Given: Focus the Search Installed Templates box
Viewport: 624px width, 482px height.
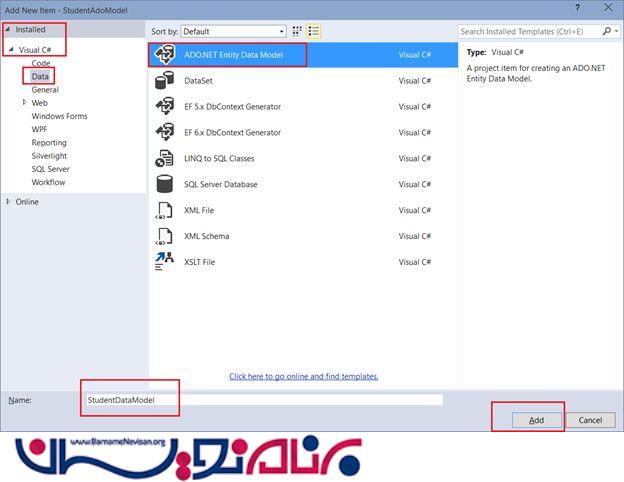Looking at the screenshot, I should point(530,32).
